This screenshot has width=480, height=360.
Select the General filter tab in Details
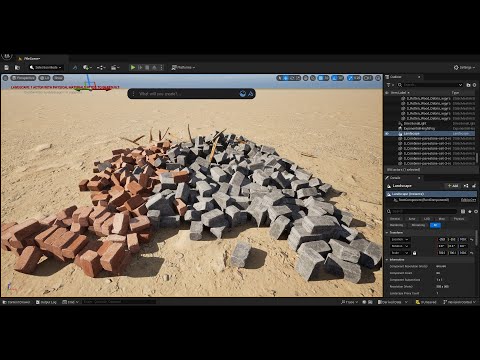395,219
